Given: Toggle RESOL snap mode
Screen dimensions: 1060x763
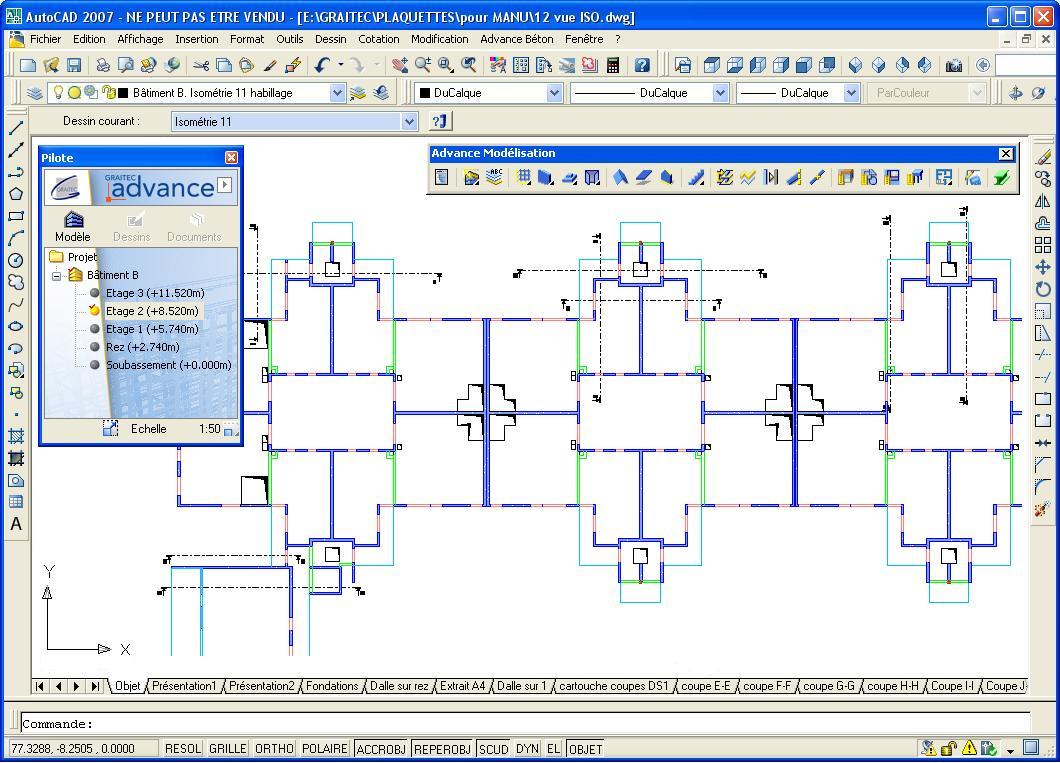Looking at the screenshot, I should click(x=183, y=749).
